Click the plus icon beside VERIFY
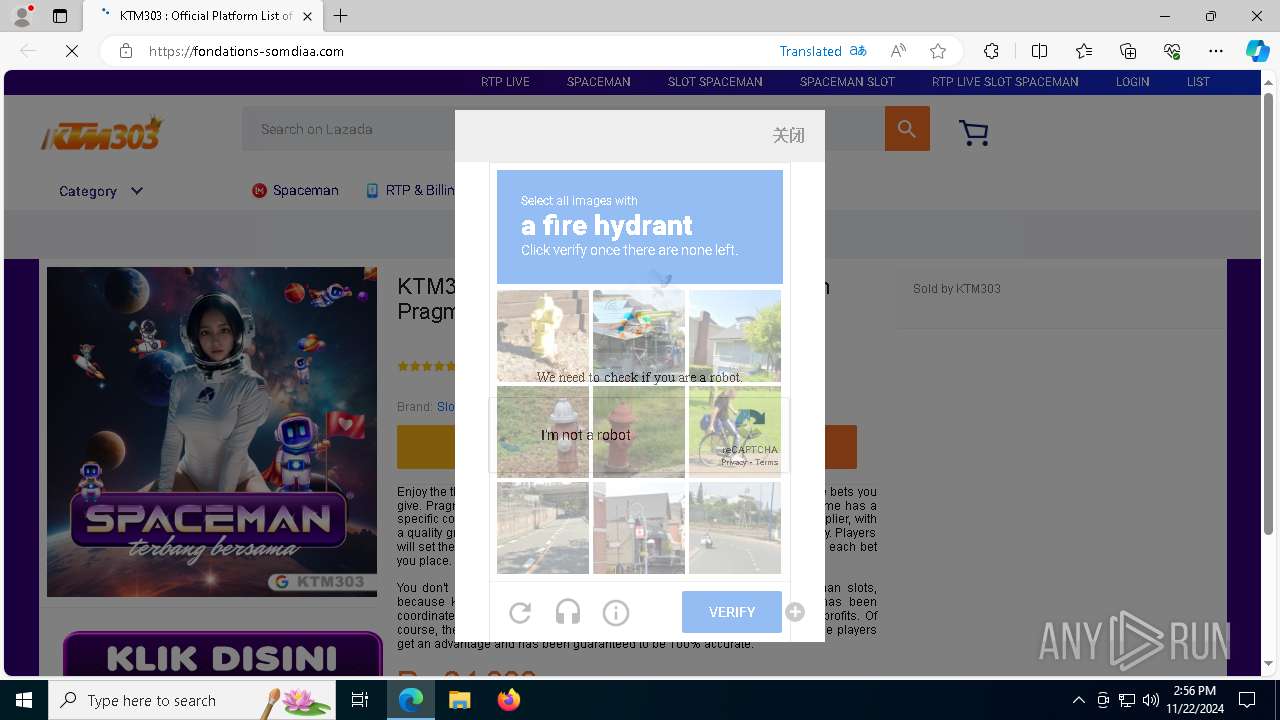The height and width of the screenshot is (720, 1280). 795,612
